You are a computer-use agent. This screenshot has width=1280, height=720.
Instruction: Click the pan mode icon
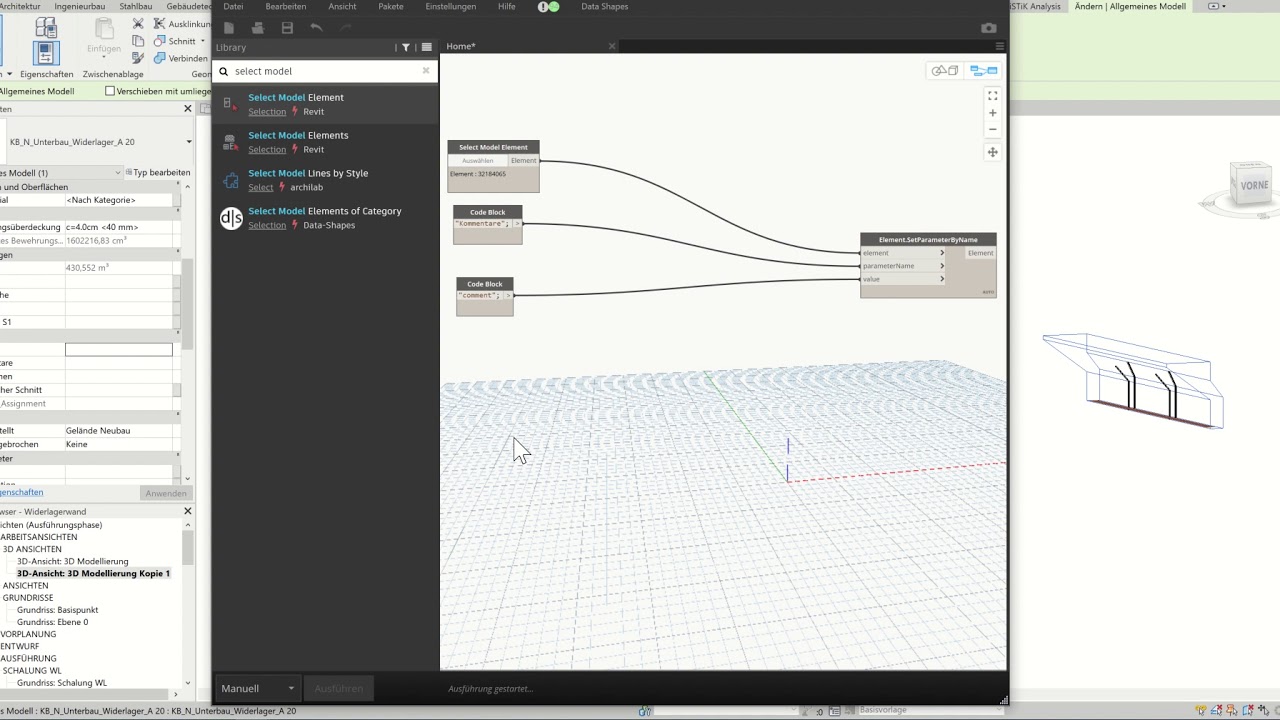click(x=993, y=152)
